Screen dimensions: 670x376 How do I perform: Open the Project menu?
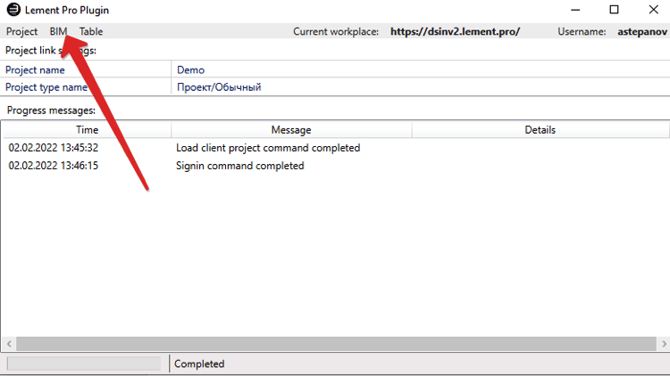pyautogui.click(x=22, y=32)
